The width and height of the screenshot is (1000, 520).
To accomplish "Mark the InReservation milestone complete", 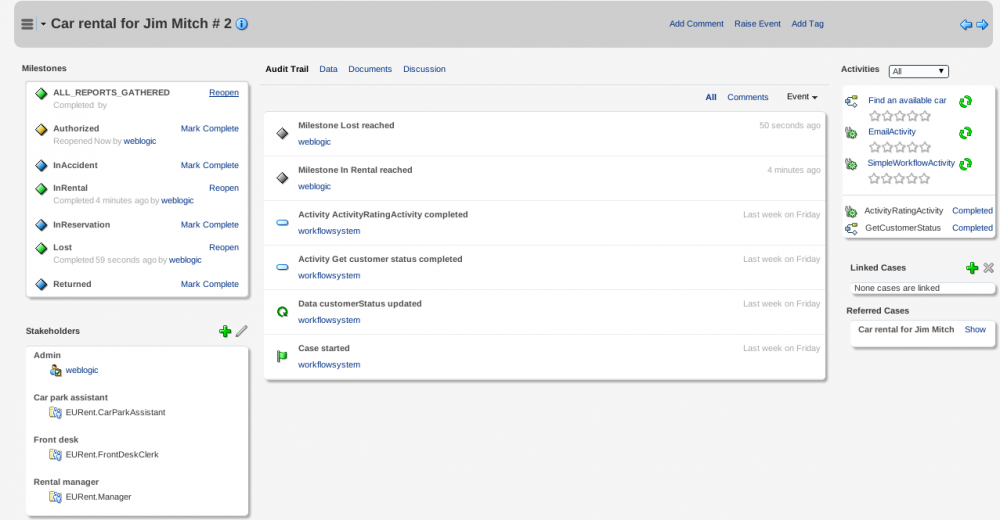I will point(210,225).
